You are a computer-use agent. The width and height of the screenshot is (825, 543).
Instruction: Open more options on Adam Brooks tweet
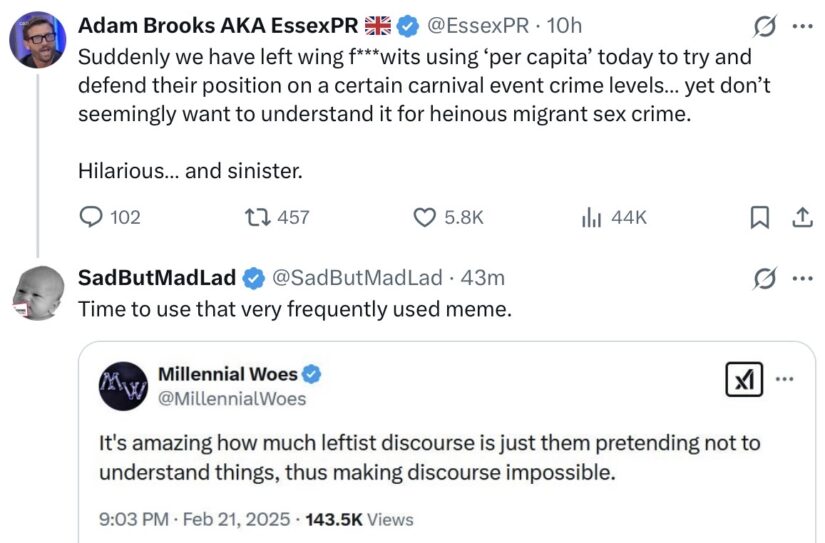click(802, 26)
